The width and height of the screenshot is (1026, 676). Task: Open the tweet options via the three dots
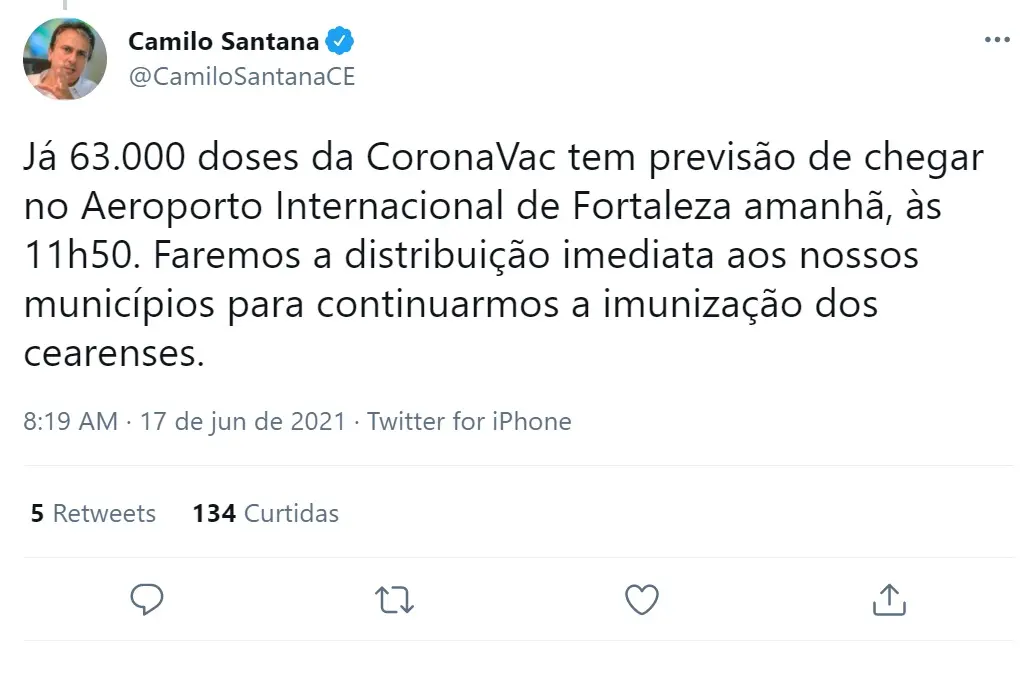996,38
